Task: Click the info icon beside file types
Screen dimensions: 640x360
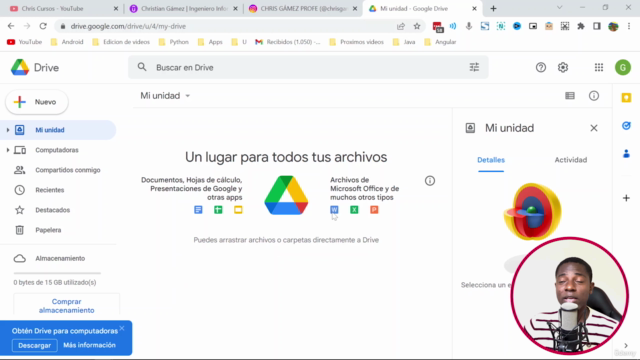Action: tap(430, 180)
